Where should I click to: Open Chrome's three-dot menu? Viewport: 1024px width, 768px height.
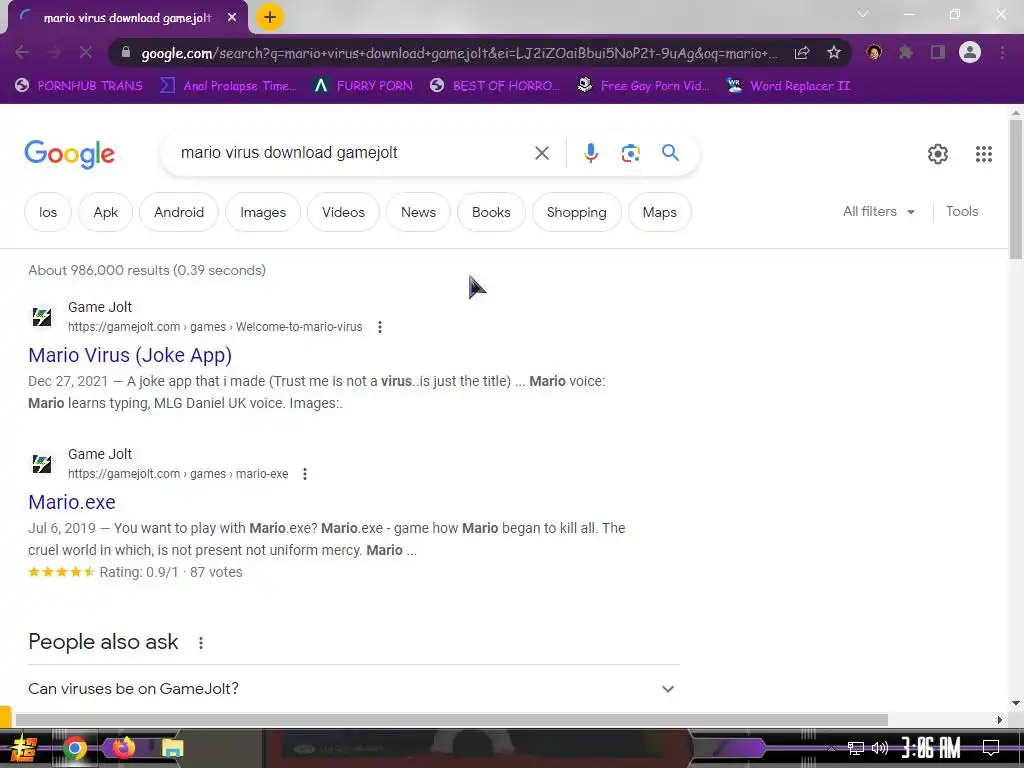(x=1002, y=52)
